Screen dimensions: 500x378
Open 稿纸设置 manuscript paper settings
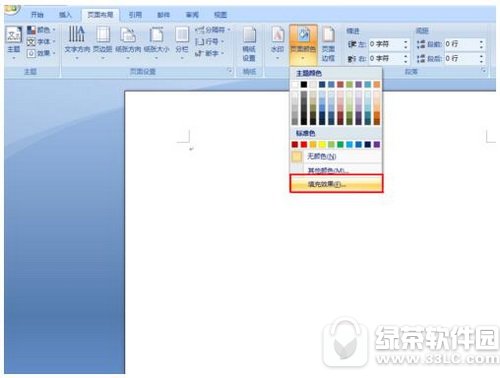pos(249,44)
